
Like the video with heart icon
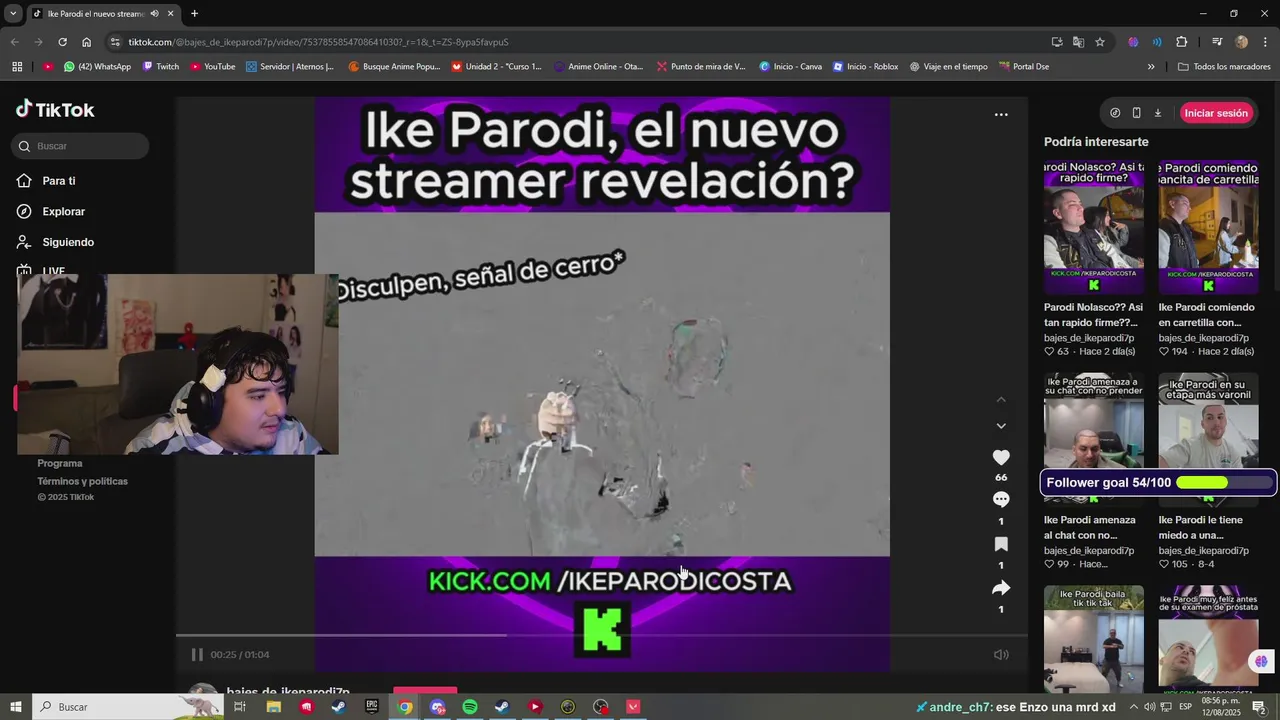click(x=1001, y=457)
